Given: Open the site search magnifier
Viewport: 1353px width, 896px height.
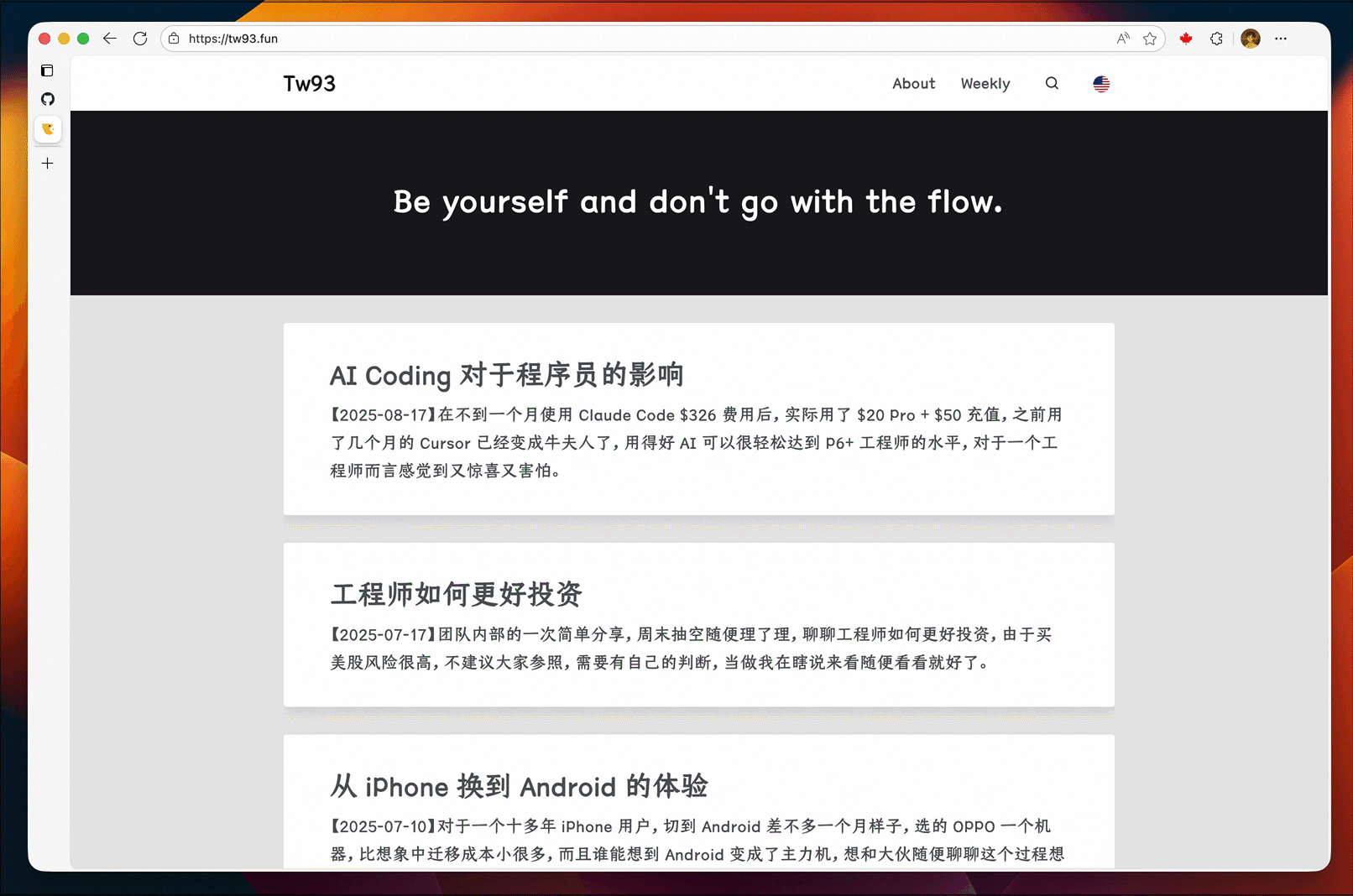Looking at the screenshot, I should pyautogui.click(x=1052, y=84).
